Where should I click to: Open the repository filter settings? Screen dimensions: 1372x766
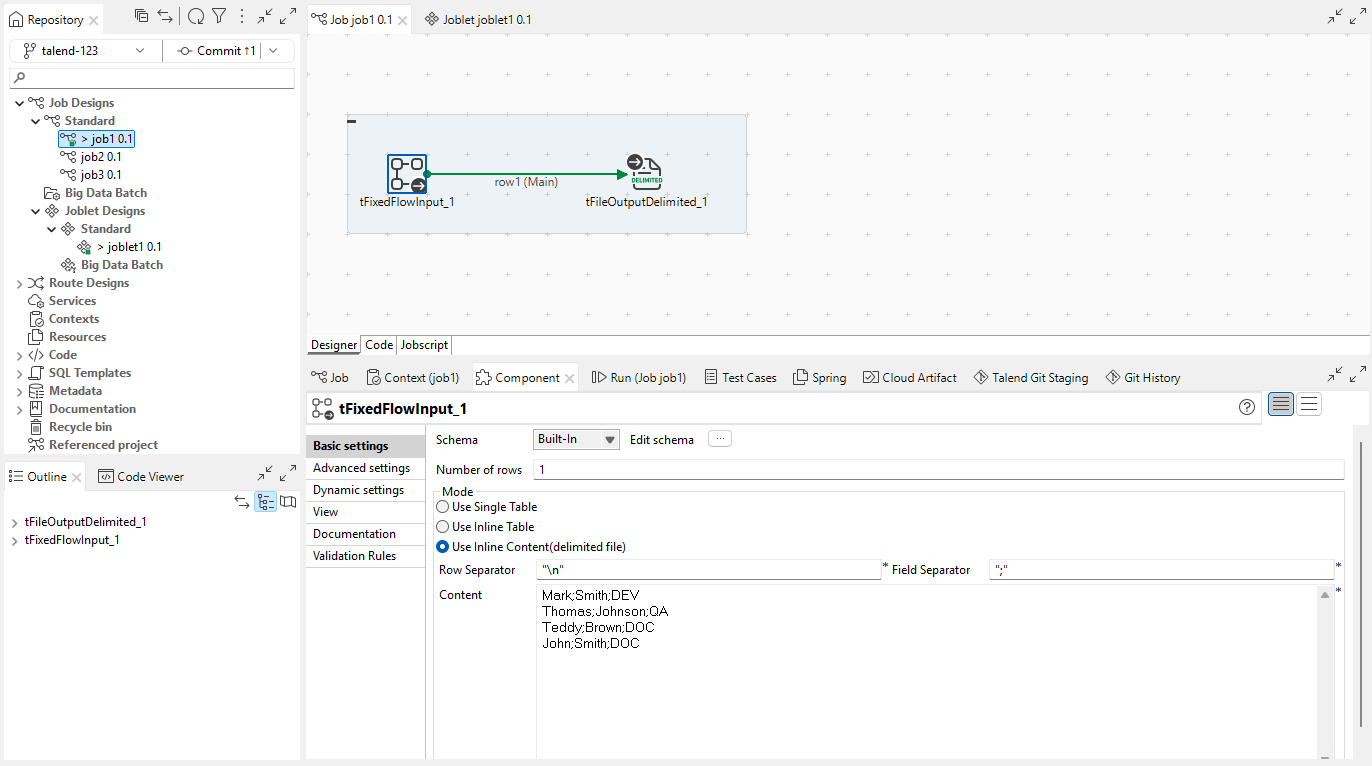(218, 17)
